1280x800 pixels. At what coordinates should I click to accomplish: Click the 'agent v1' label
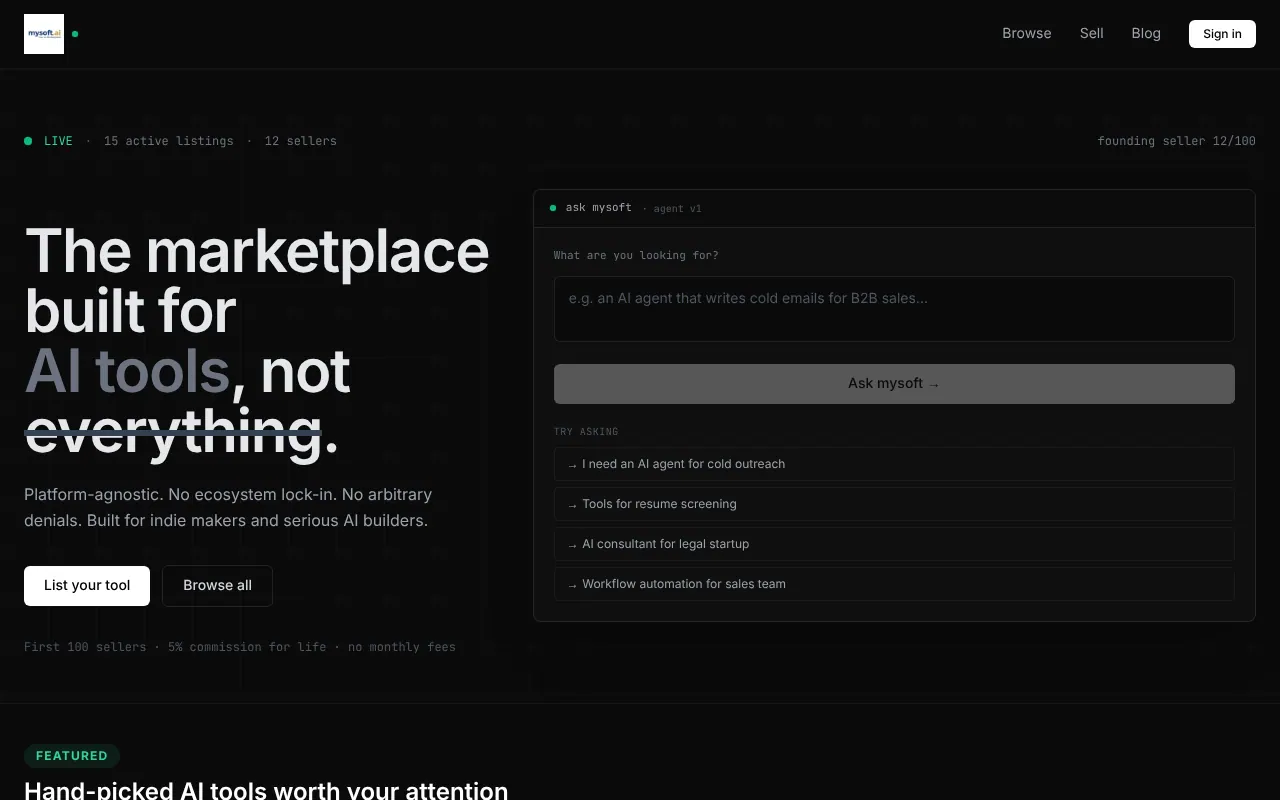coord(678,209)
